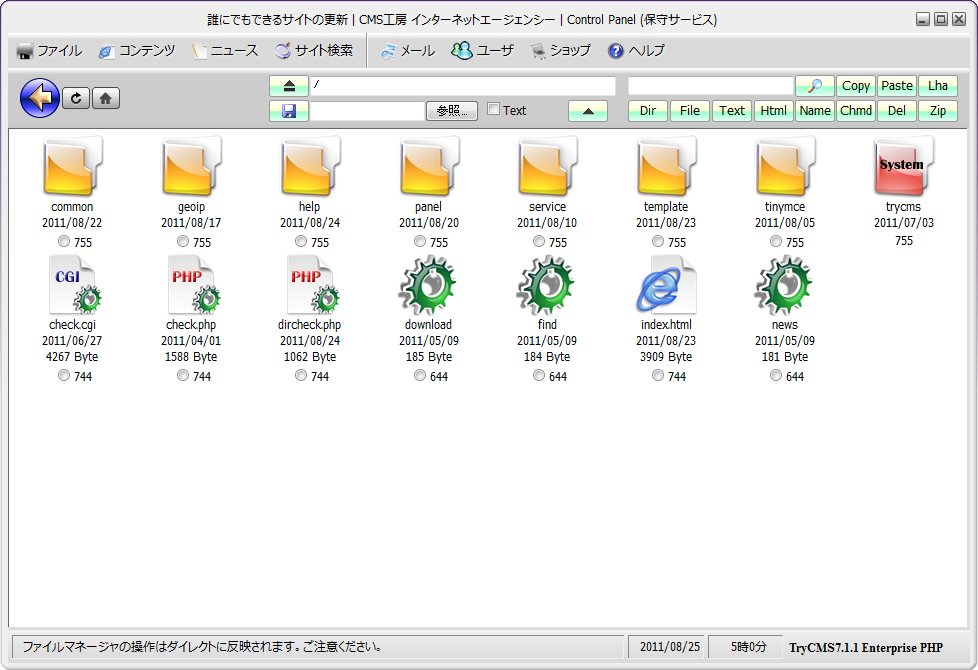
Task: Go to the home directory icon
Action: (x=106, y=98)
